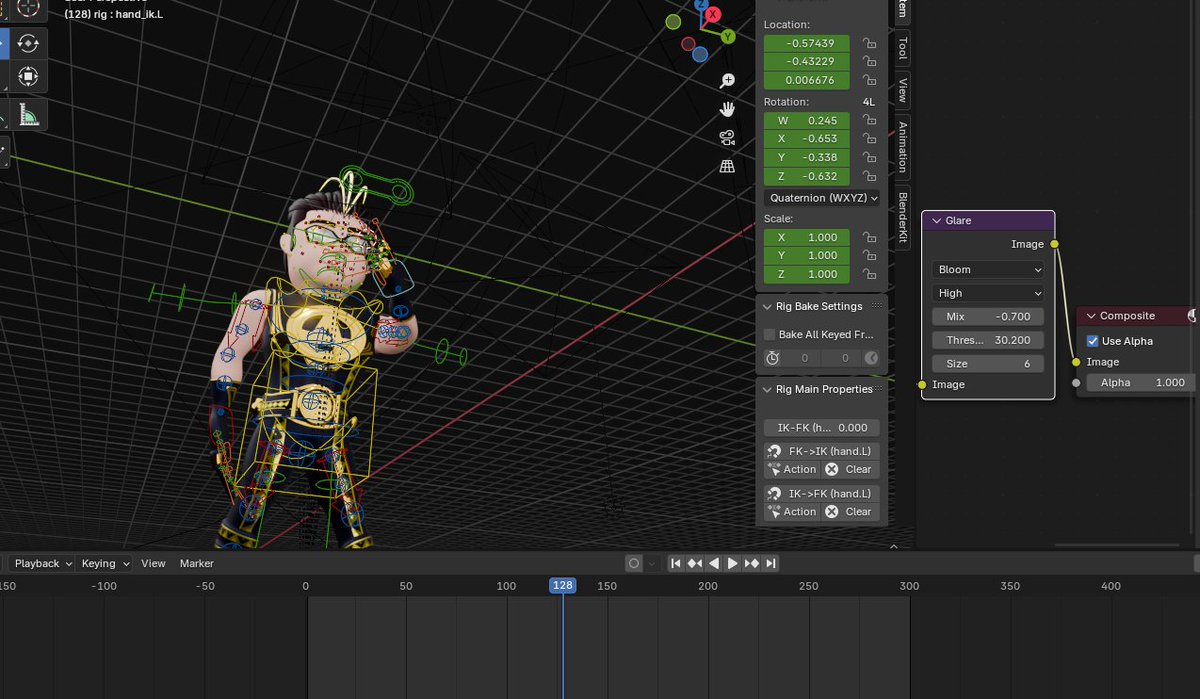Jump to next keyframe

point(752,563)
